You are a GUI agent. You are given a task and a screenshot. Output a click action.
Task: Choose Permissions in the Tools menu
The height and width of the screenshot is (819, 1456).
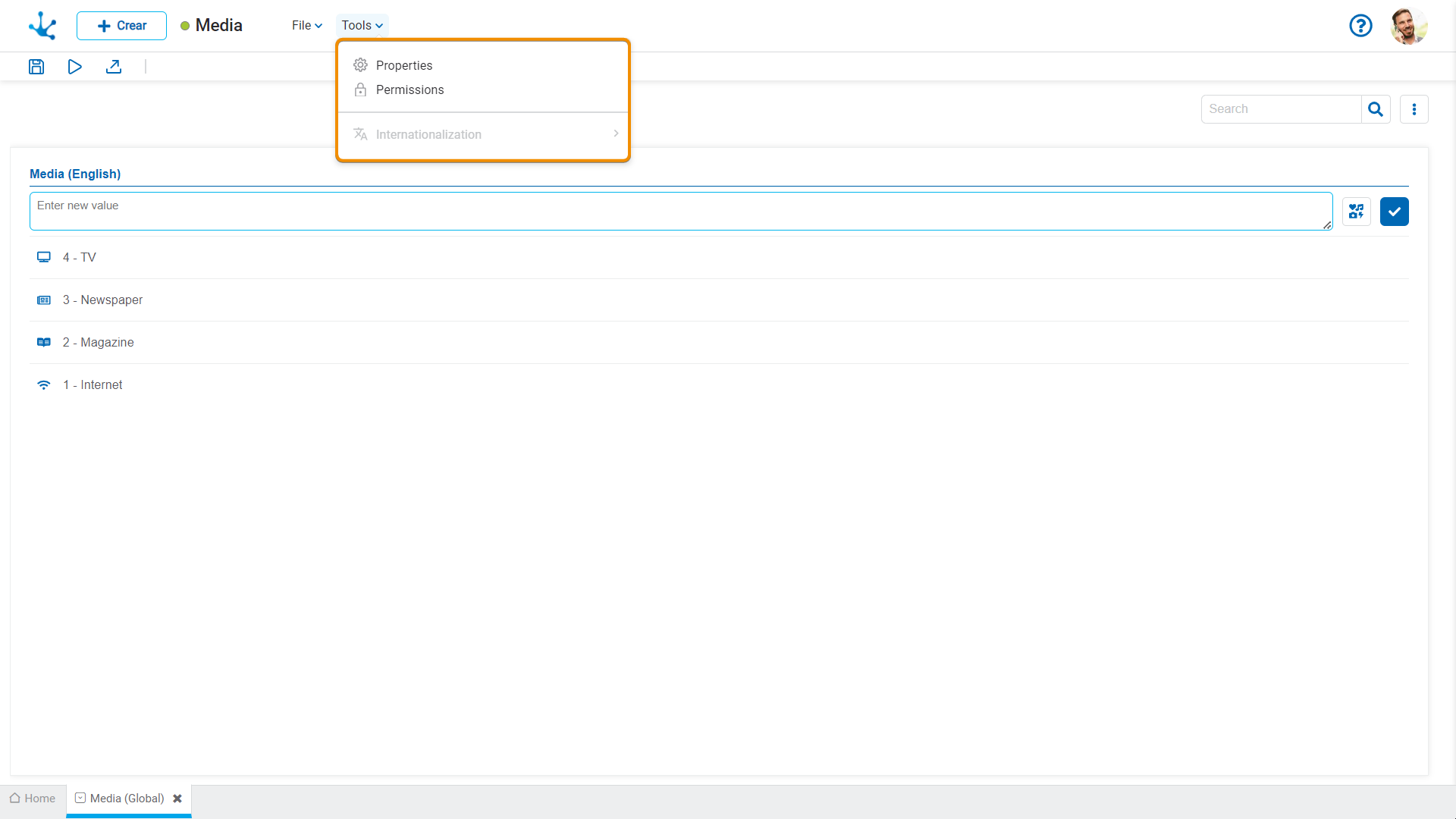click(409, 89)
